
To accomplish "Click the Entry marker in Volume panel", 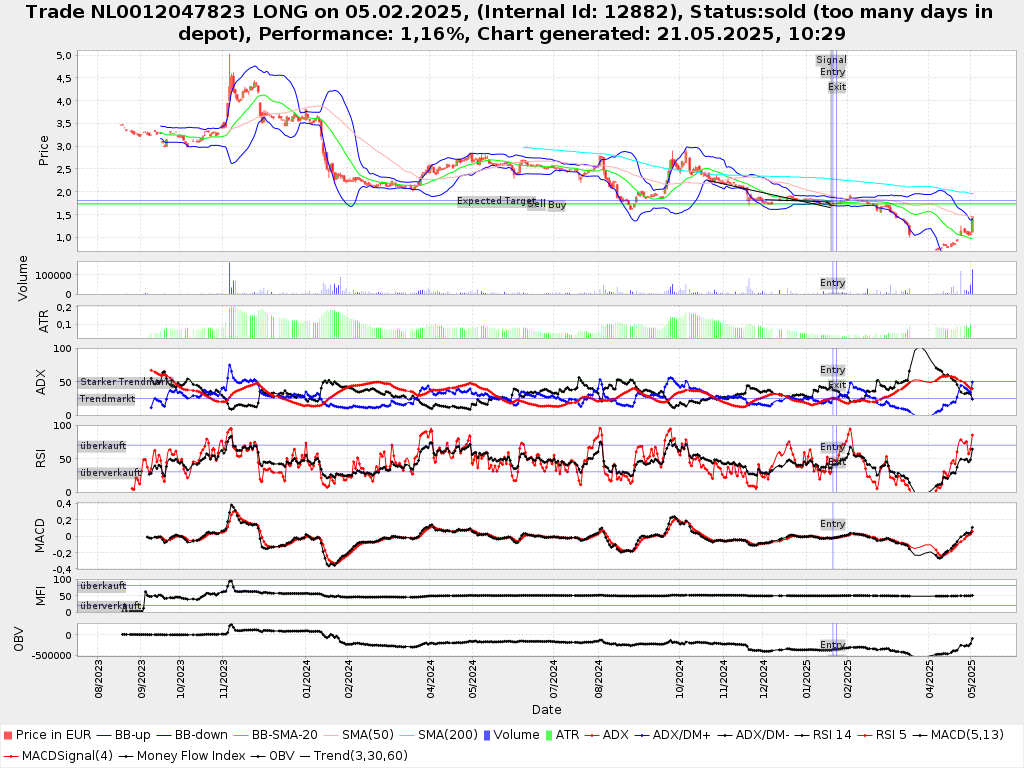I will (x=832, y=283).
